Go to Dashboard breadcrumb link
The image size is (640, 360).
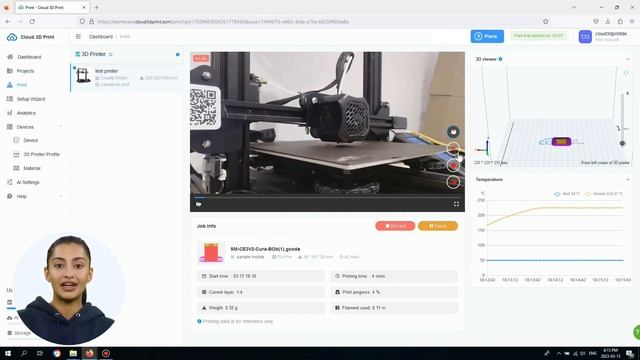pyautogui.click(x=101, y=36)
